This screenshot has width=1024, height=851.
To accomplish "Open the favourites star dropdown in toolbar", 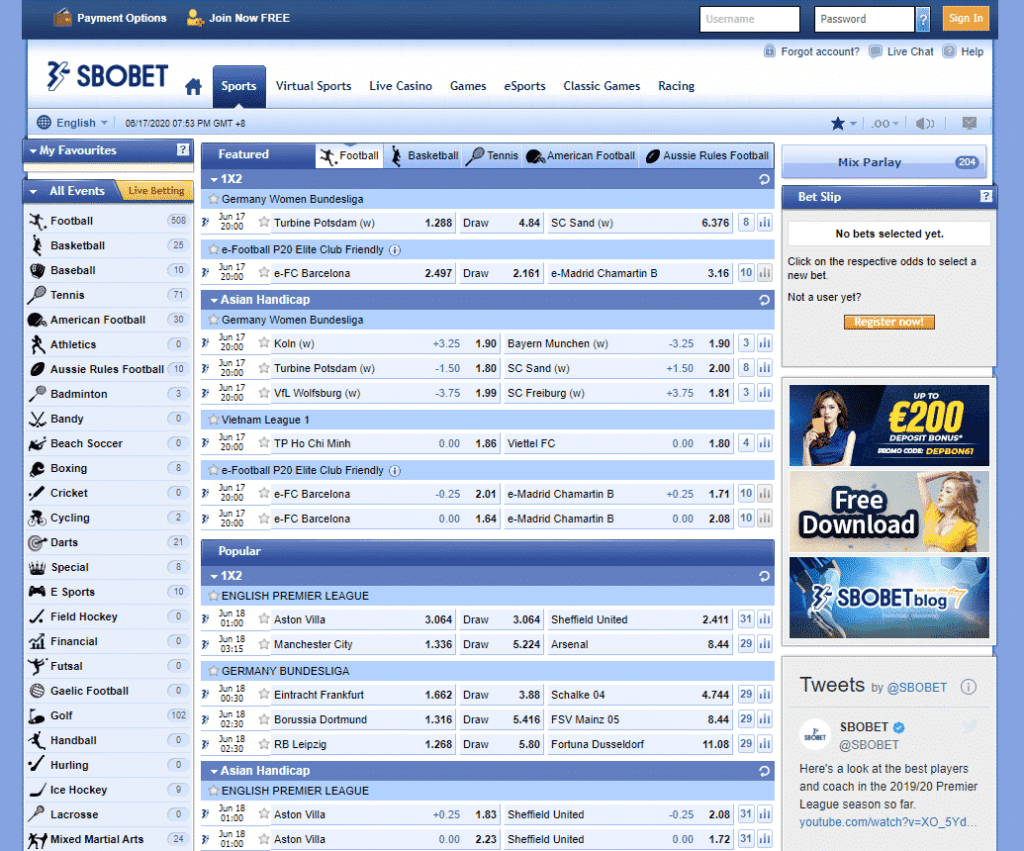I will pos(843,124).
